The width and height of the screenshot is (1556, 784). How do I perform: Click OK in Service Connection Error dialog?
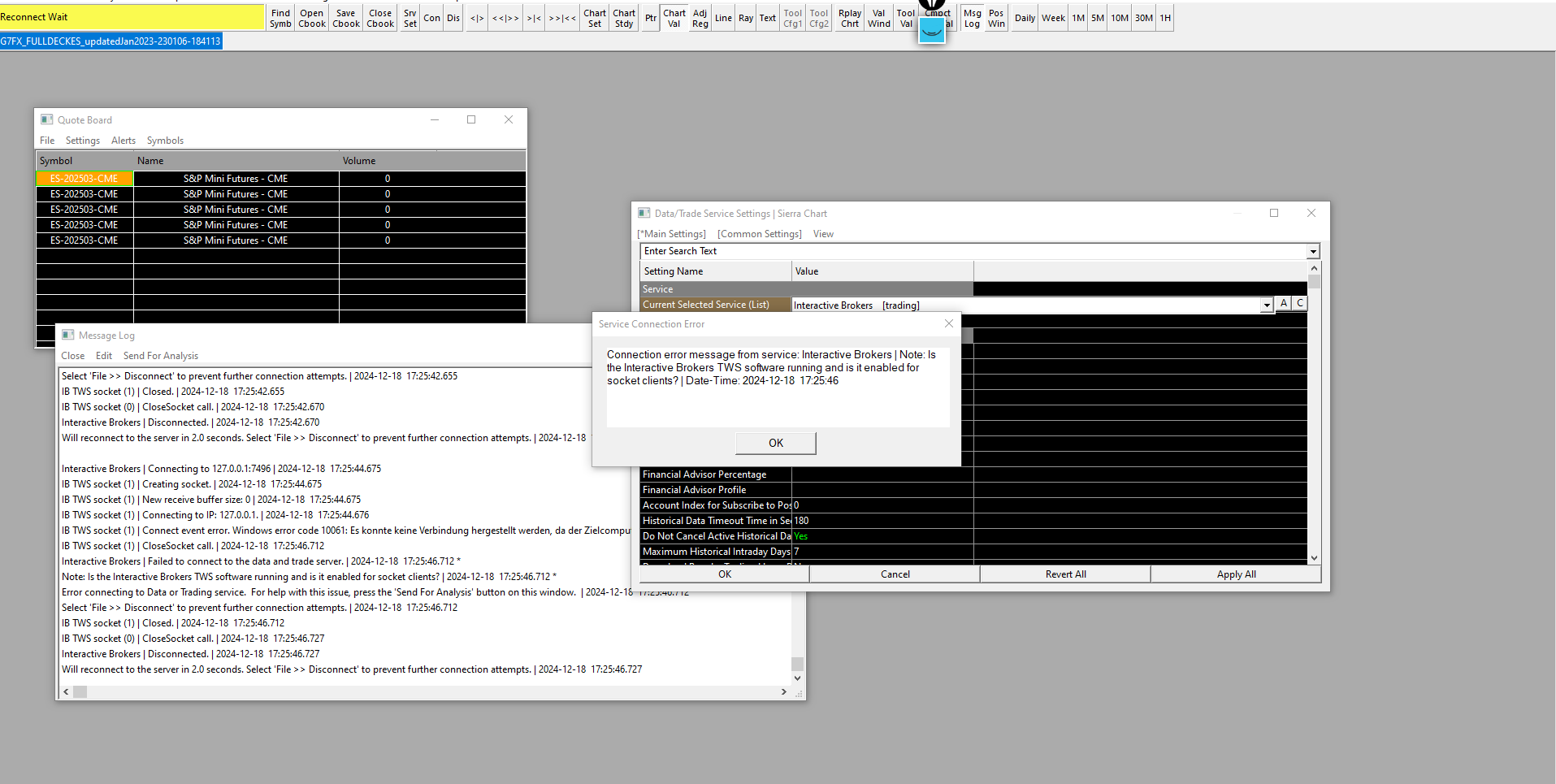pos(775,443)
